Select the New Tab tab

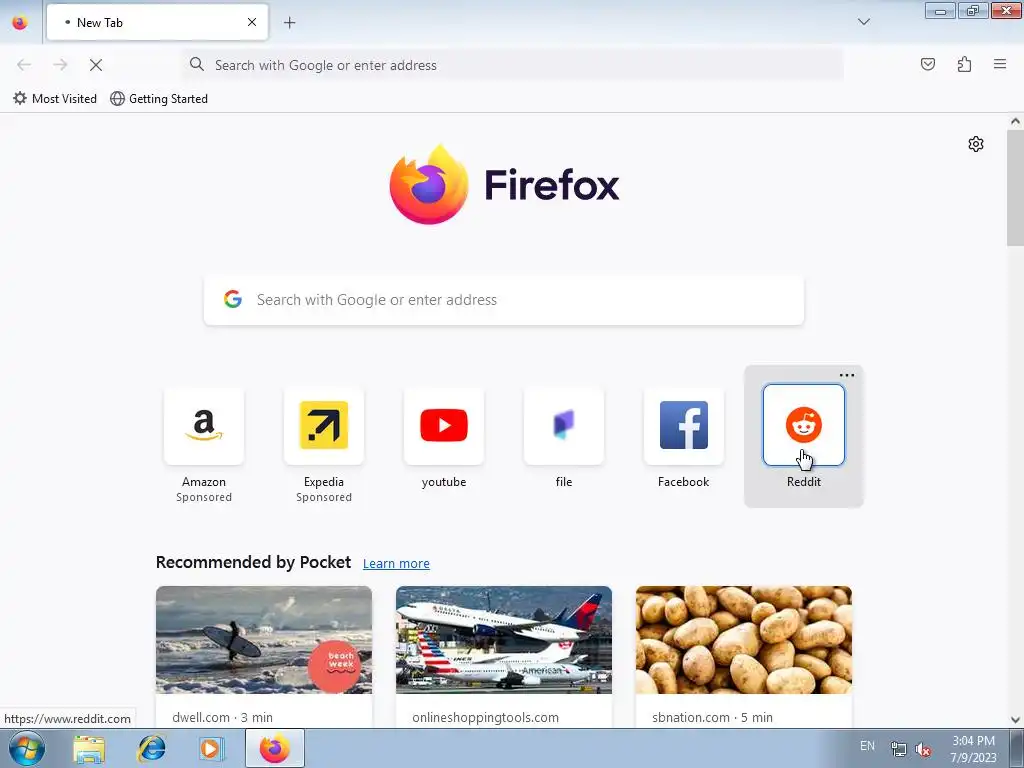point(157,22)
